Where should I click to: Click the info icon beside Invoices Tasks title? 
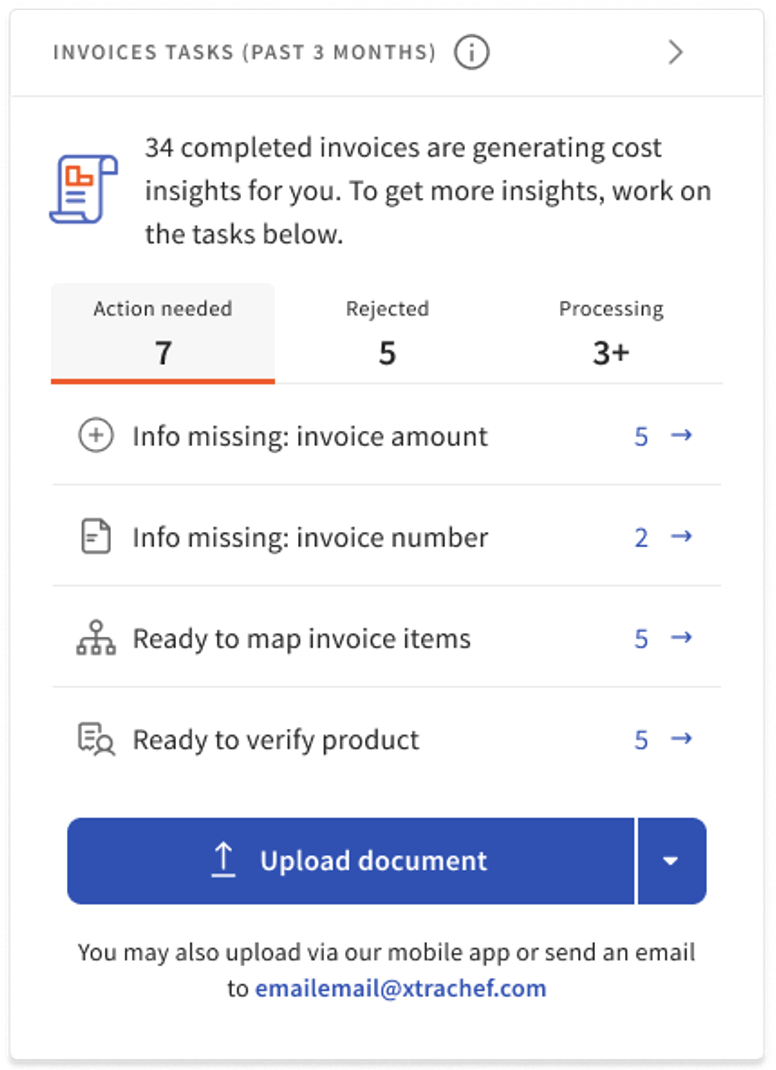[x=472, y=52]
